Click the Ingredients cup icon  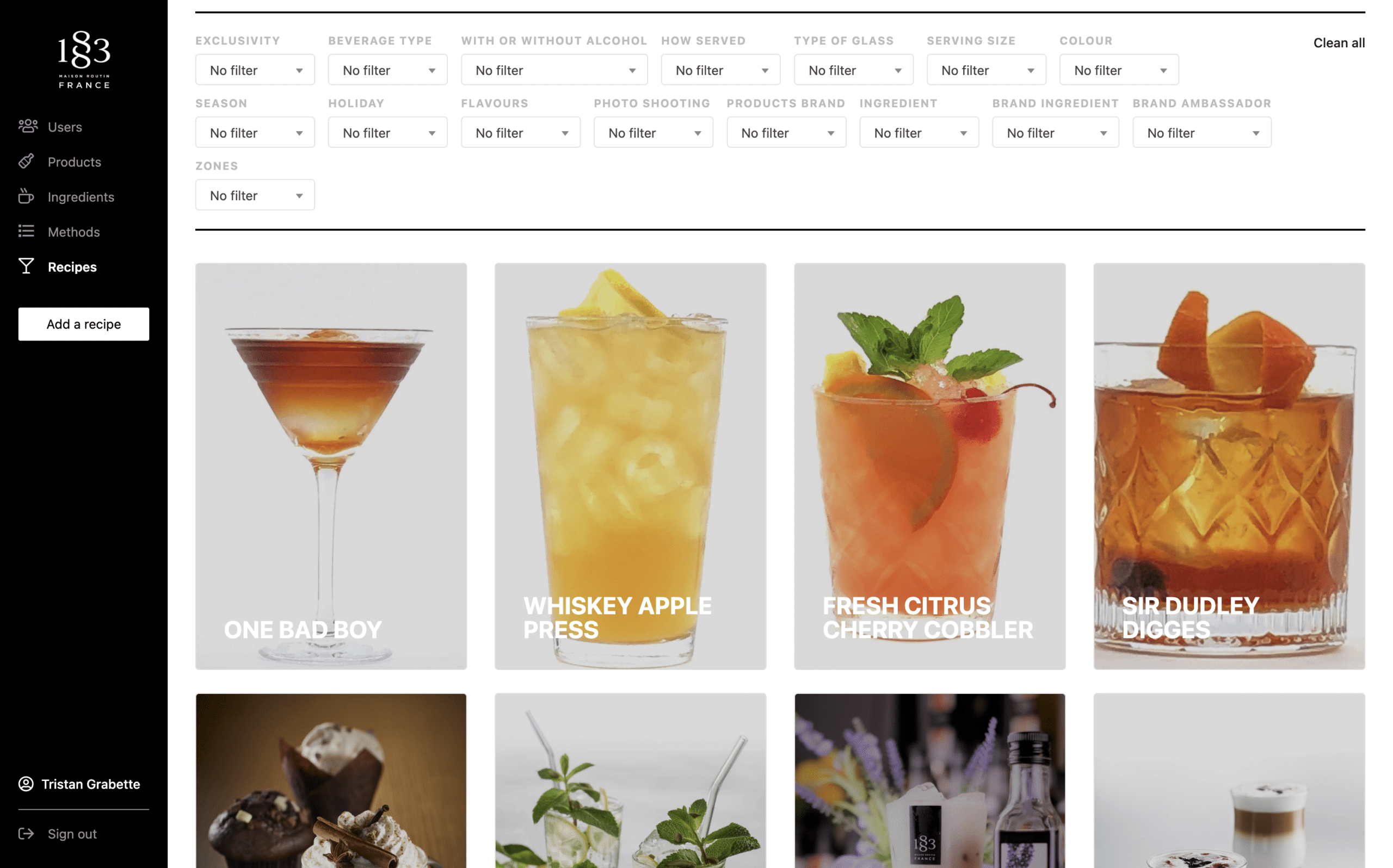pos(27,196)
